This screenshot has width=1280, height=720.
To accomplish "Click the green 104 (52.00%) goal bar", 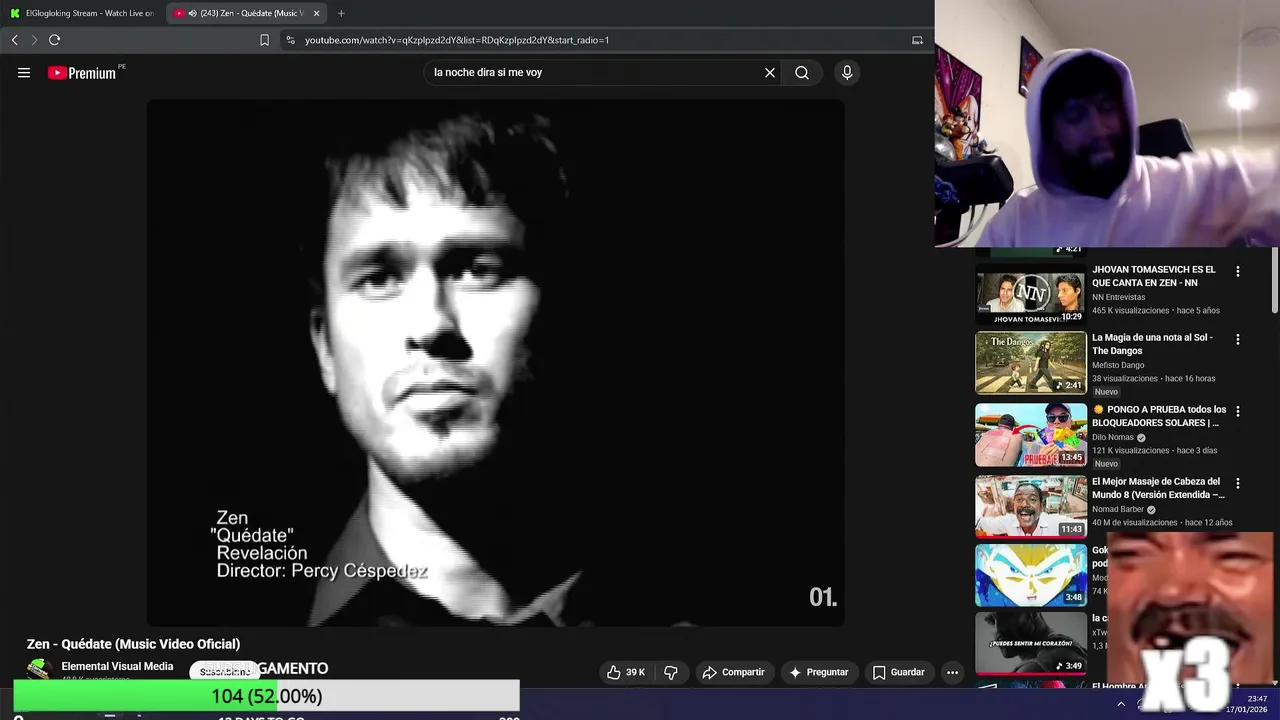I will [x=266, y=696].
